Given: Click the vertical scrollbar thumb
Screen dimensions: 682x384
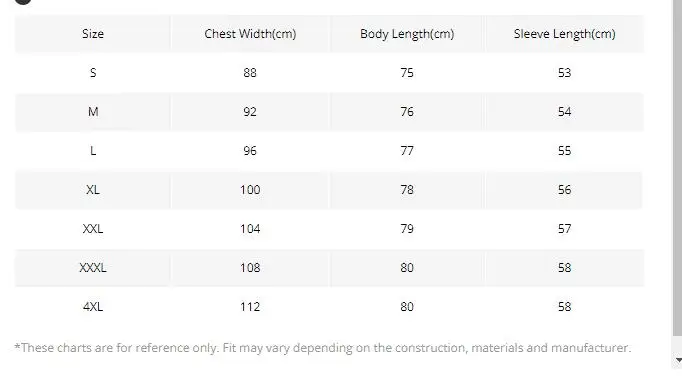Looking at the screenshot, I should pos(678,167).
